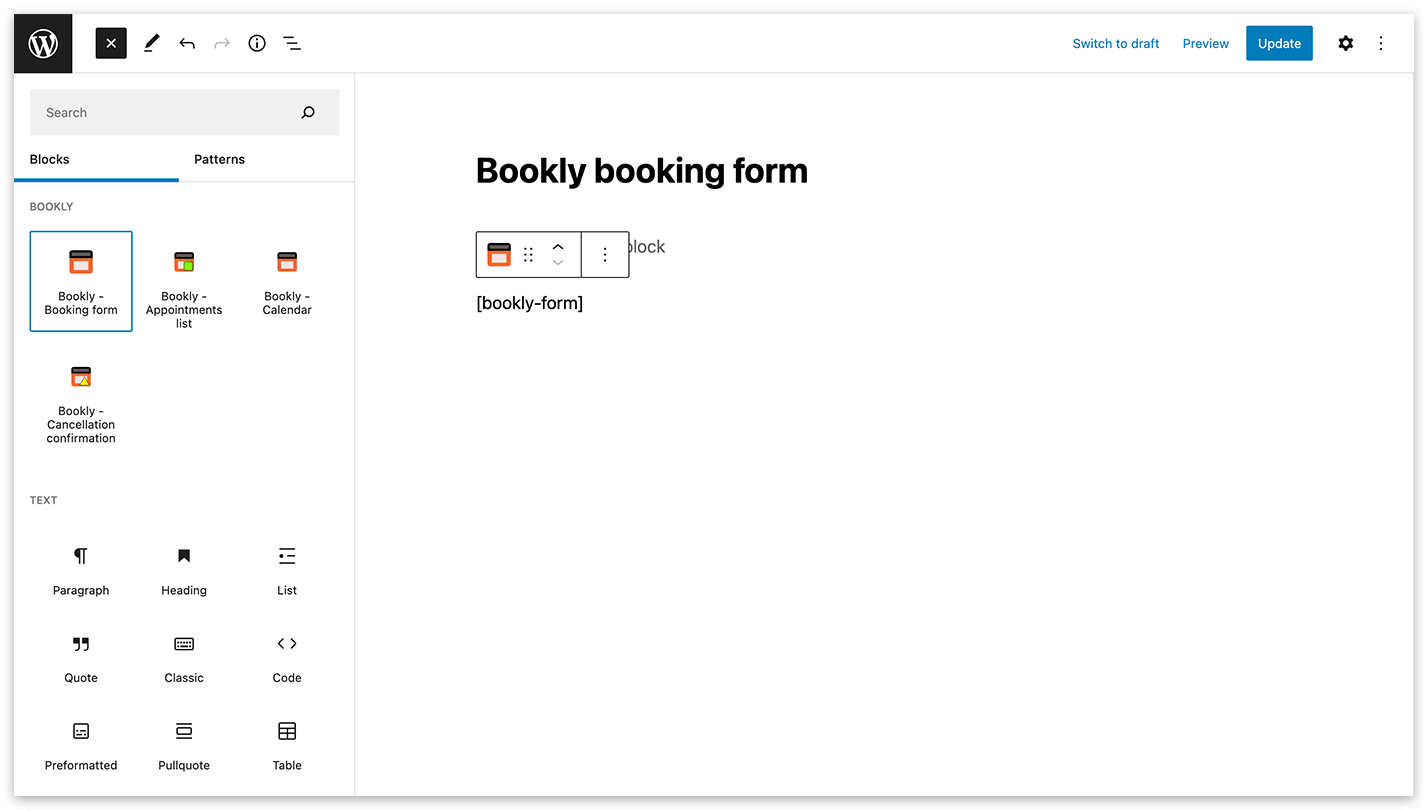Image resolution: width=1428 pixels, height=810 pixels.
Task: Select the [bookly-form] shortcode text
Action: pos(530,303)
